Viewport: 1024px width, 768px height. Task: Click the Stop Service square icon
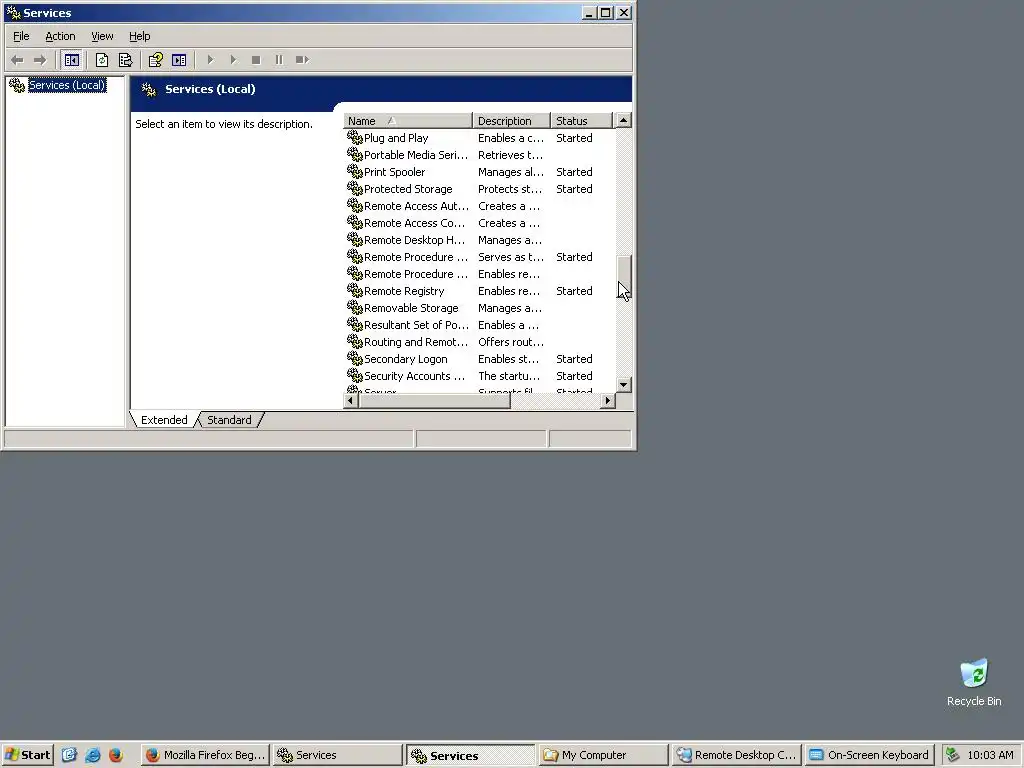click(256, 60)
